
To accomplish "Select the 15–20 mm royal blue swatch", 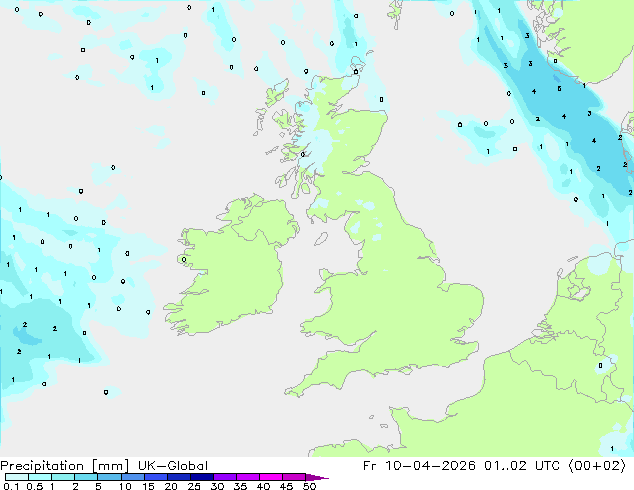I will pos(155,477).
